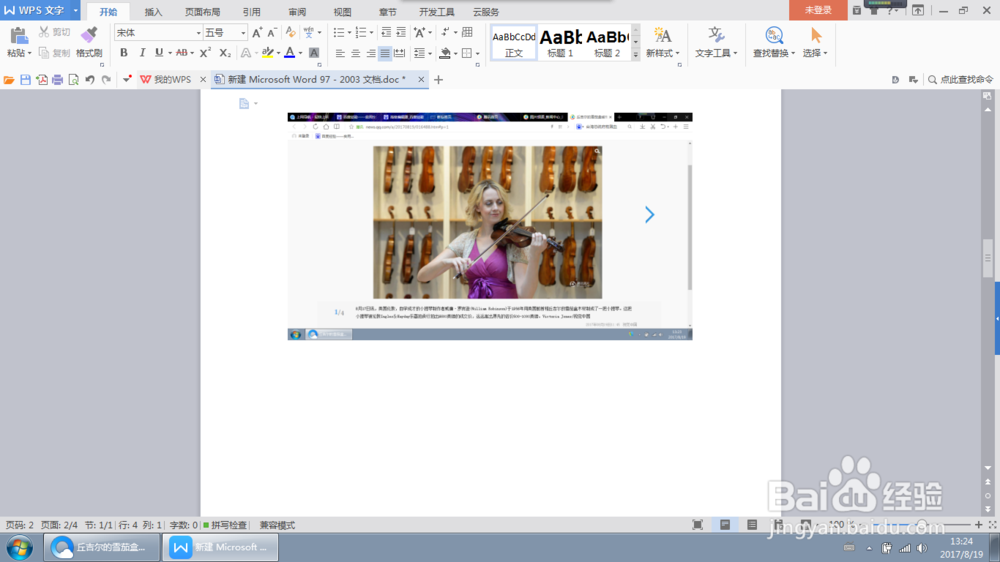
Task: Click the zoom in plus on zoom slider
Action: (x=978, y=524)
